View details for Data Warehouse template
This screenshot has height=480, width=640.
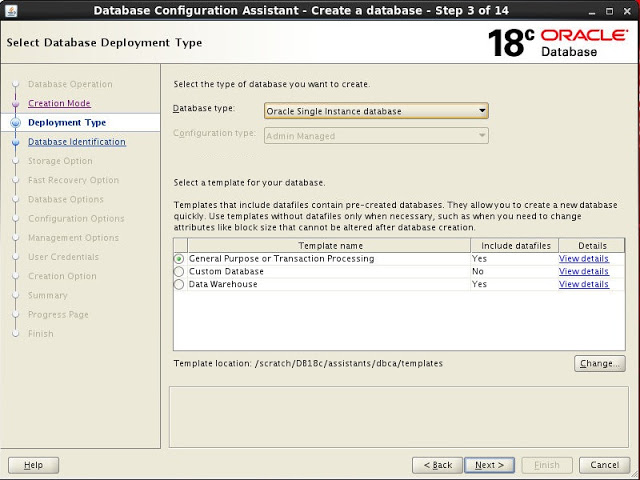click(x=583, y=284)
